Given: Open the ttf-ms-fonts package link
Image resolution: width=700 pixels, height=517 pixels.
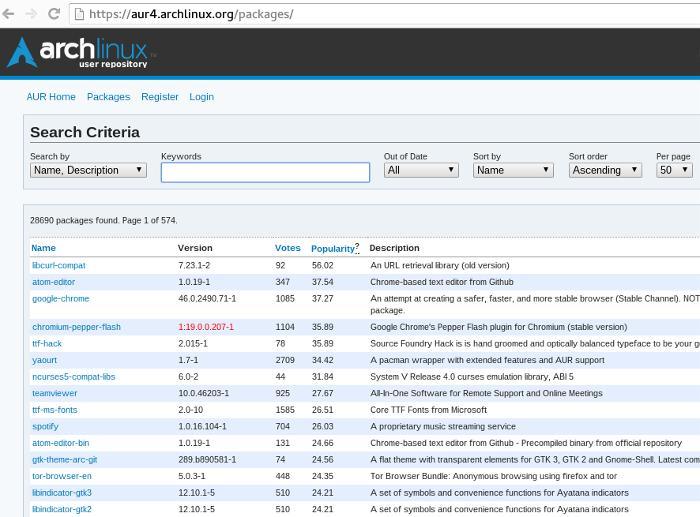Looking at the screenshot, I should (x=54, y=410).
